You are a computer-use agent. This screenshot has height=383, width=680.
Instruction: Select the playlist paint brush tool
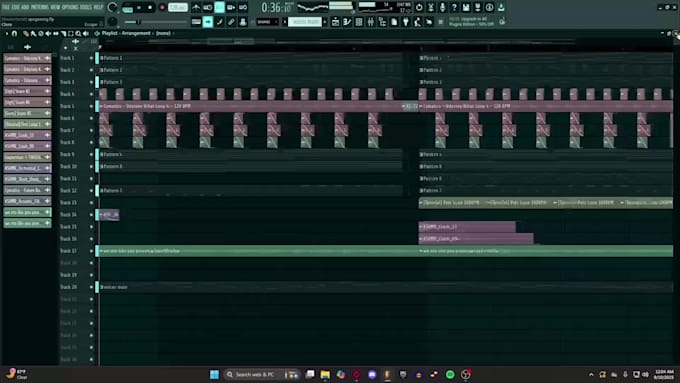pyautogui.click(x=33, y=33)
